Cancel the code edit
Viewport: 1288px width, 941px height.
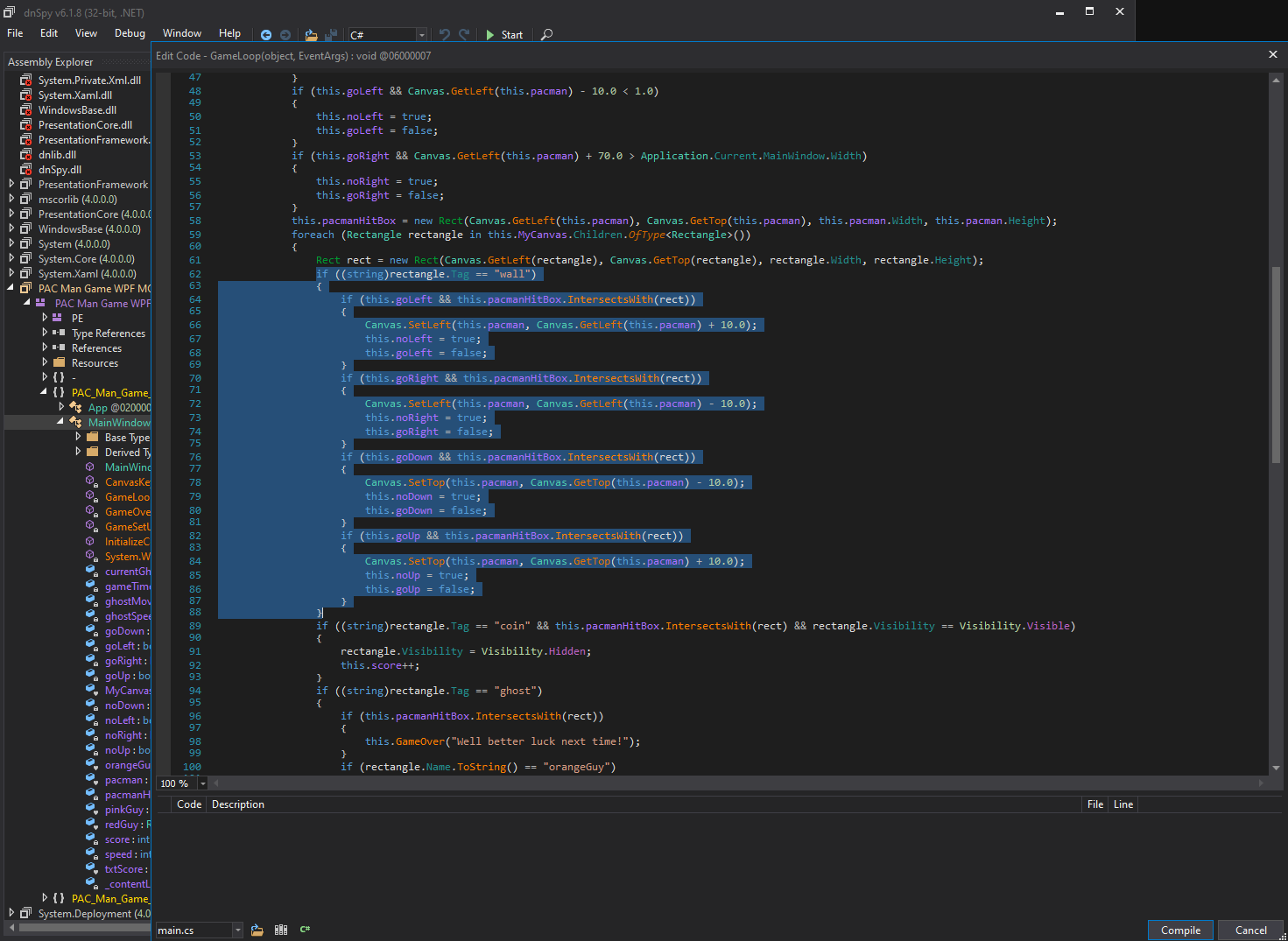[1250, 930]
